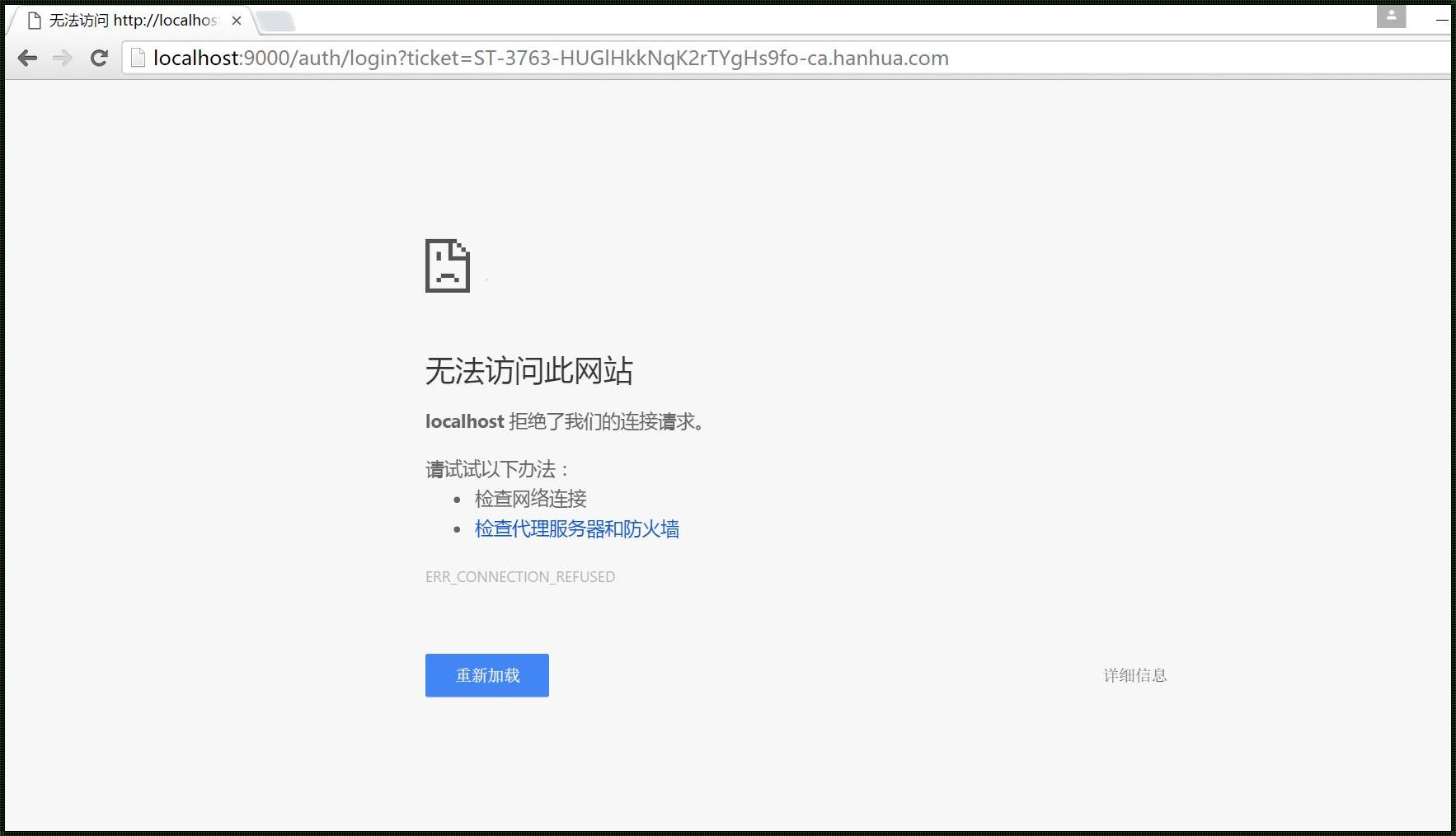Show 详细信息 details
1456x836 pixels.
[1135, 675]
